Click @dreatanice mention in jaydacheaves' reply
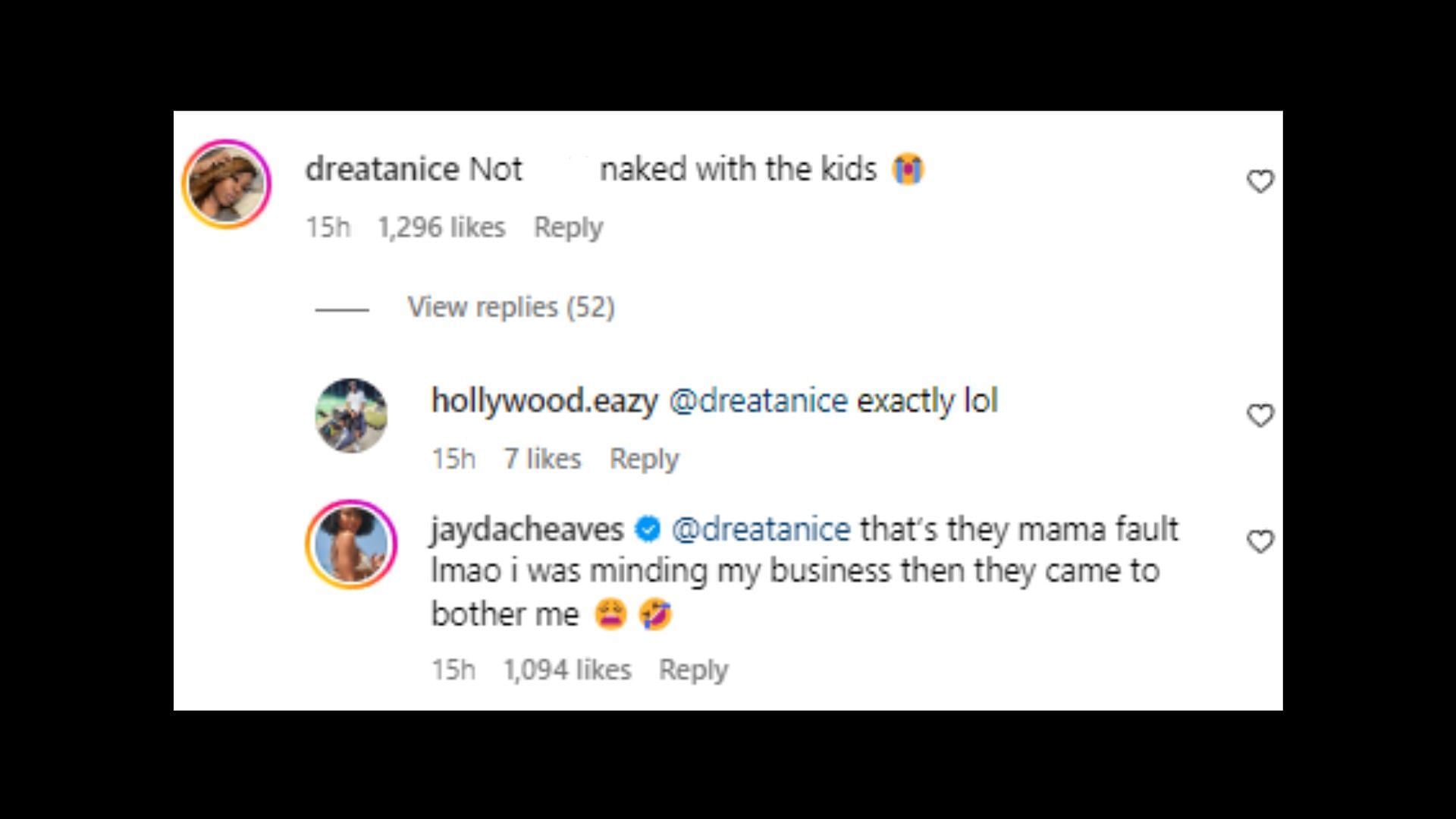Screen dimensions: 1456x819 [761, 529]
